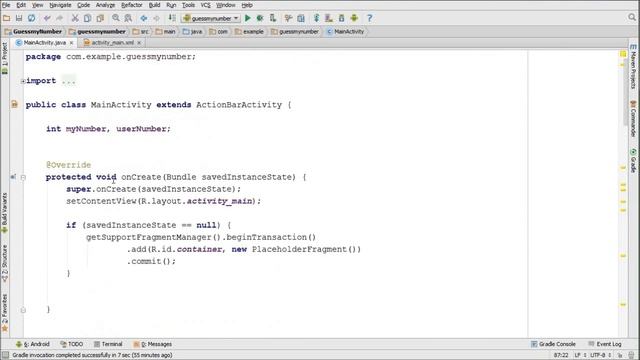This screenshot has width=640, height=360.
Task: Click the fold end marker below onCreate
Action: (x=23, y=310)
